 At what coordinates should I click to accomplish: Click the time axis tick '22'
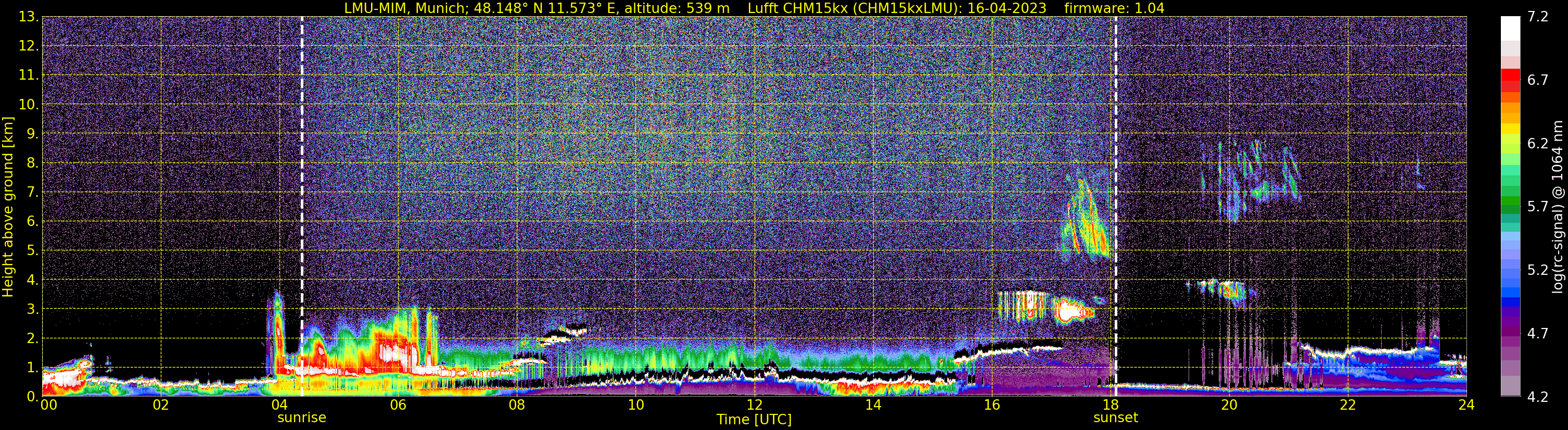[x=1348, y=405]
